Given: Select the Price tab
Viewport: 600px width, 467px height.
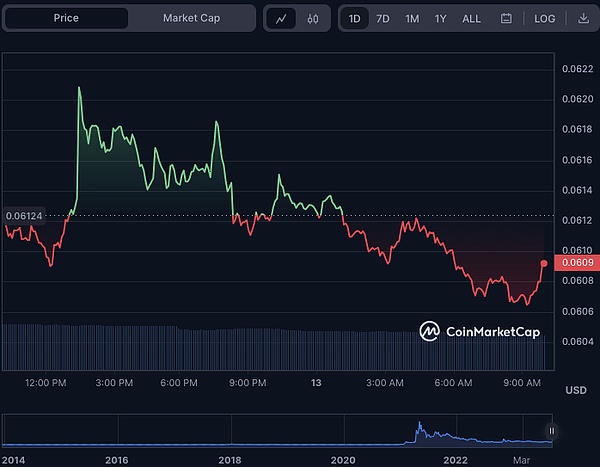Looking at the screenshot, I should [67, 18].
